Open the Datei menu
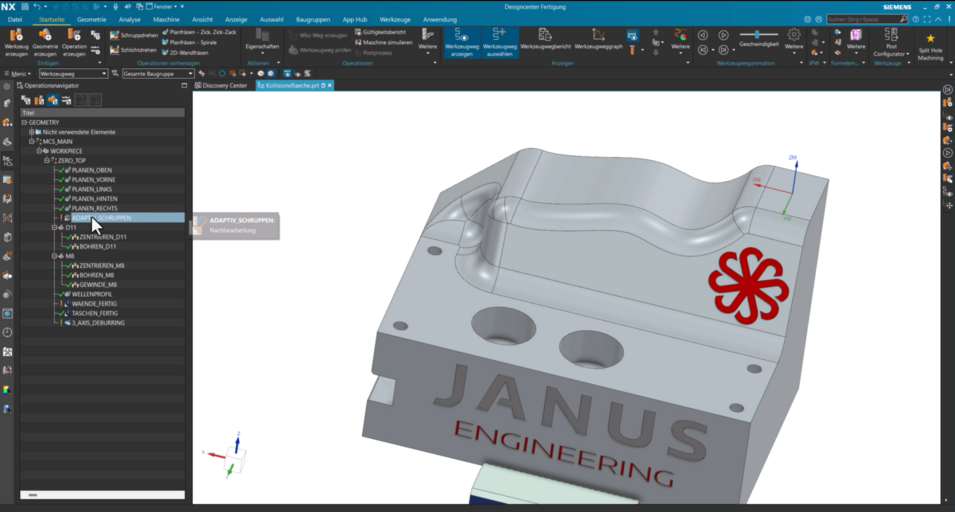 (x=15, y=19)
